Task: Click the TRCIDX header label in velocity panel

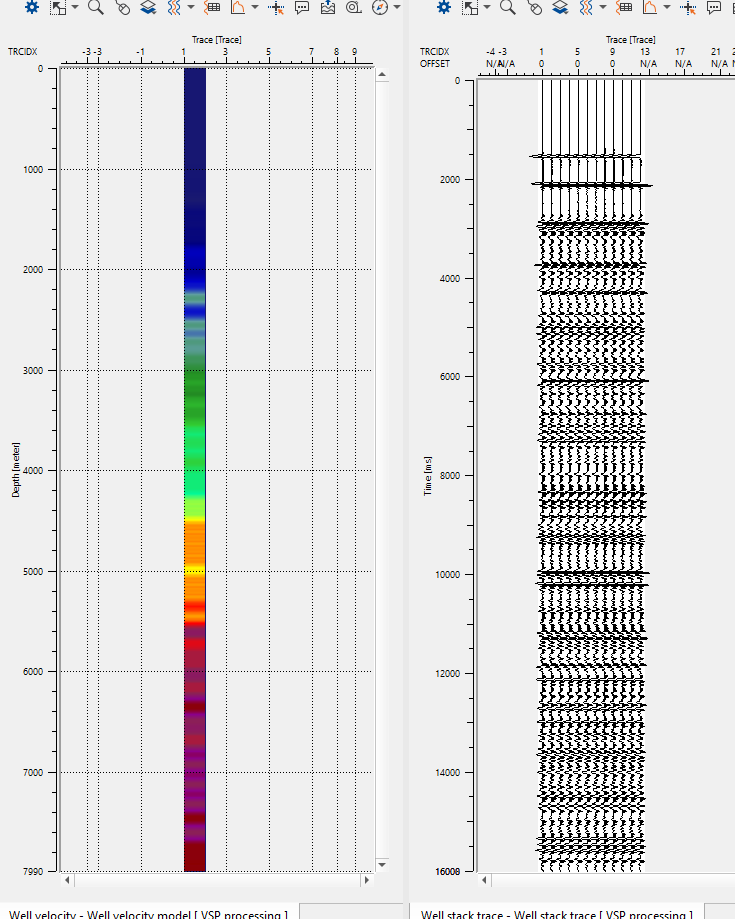Action: (x=23, y=52)
